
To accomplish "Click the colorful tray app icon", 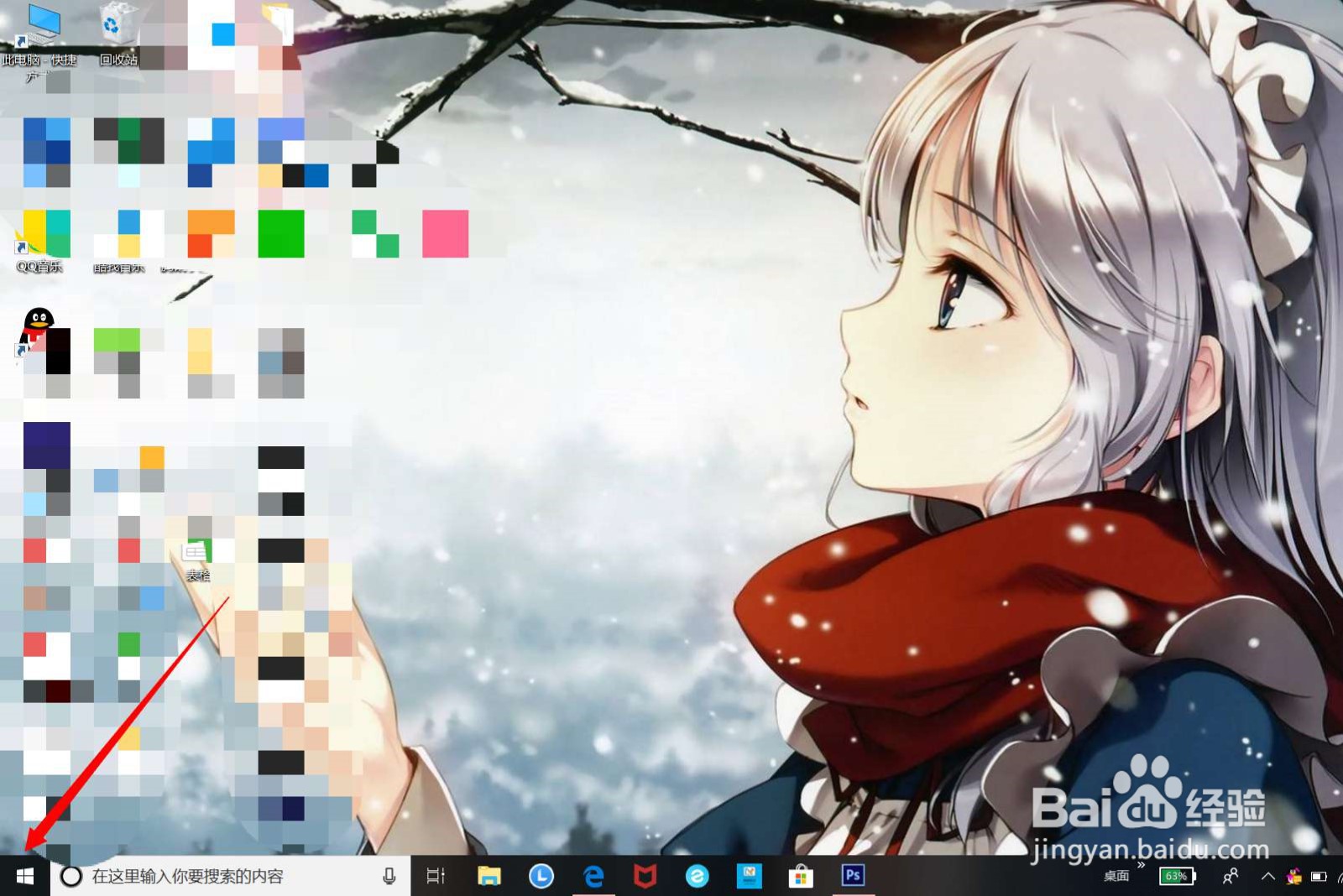I will point(1294,877).
